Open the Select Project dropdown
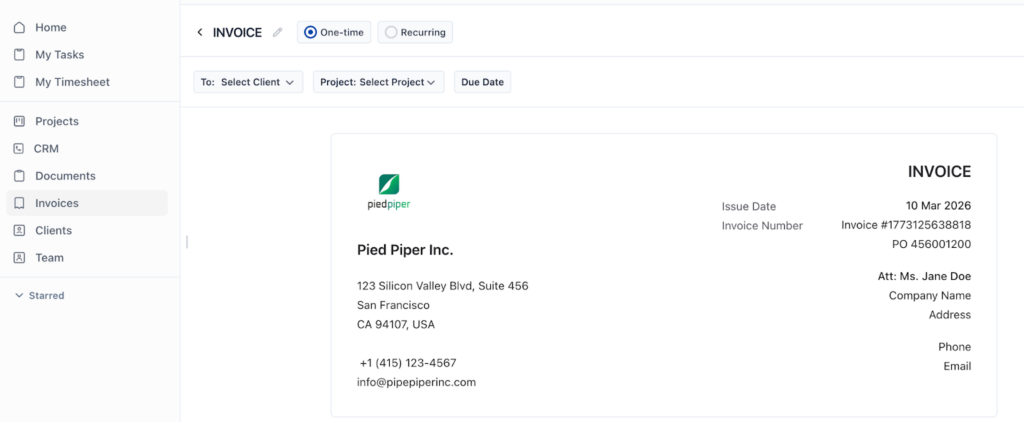This screenshot has height=422, width=1024. 379,82
